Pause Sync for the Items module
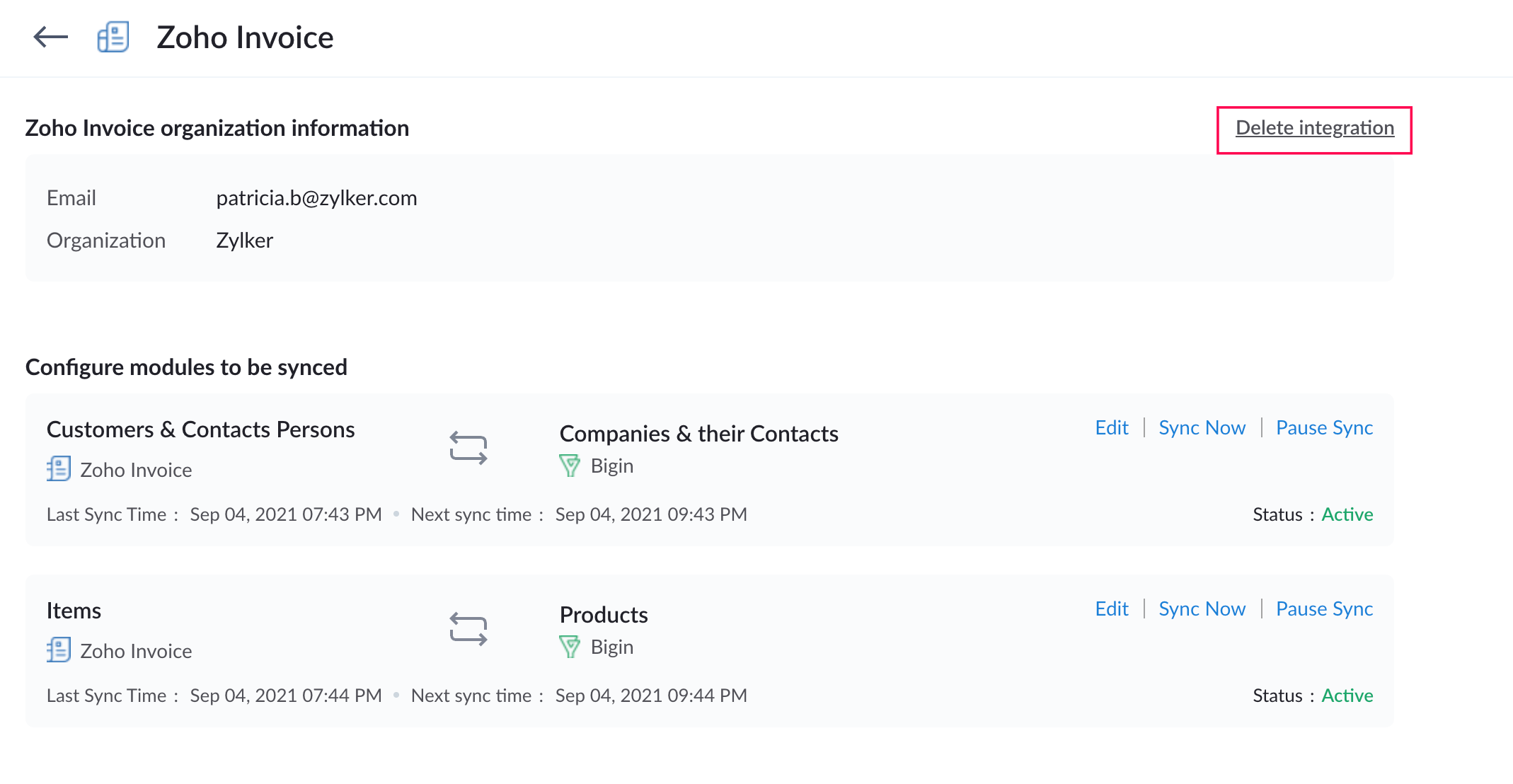This screenshot has width=1513, height=784. click(1324, 609)
